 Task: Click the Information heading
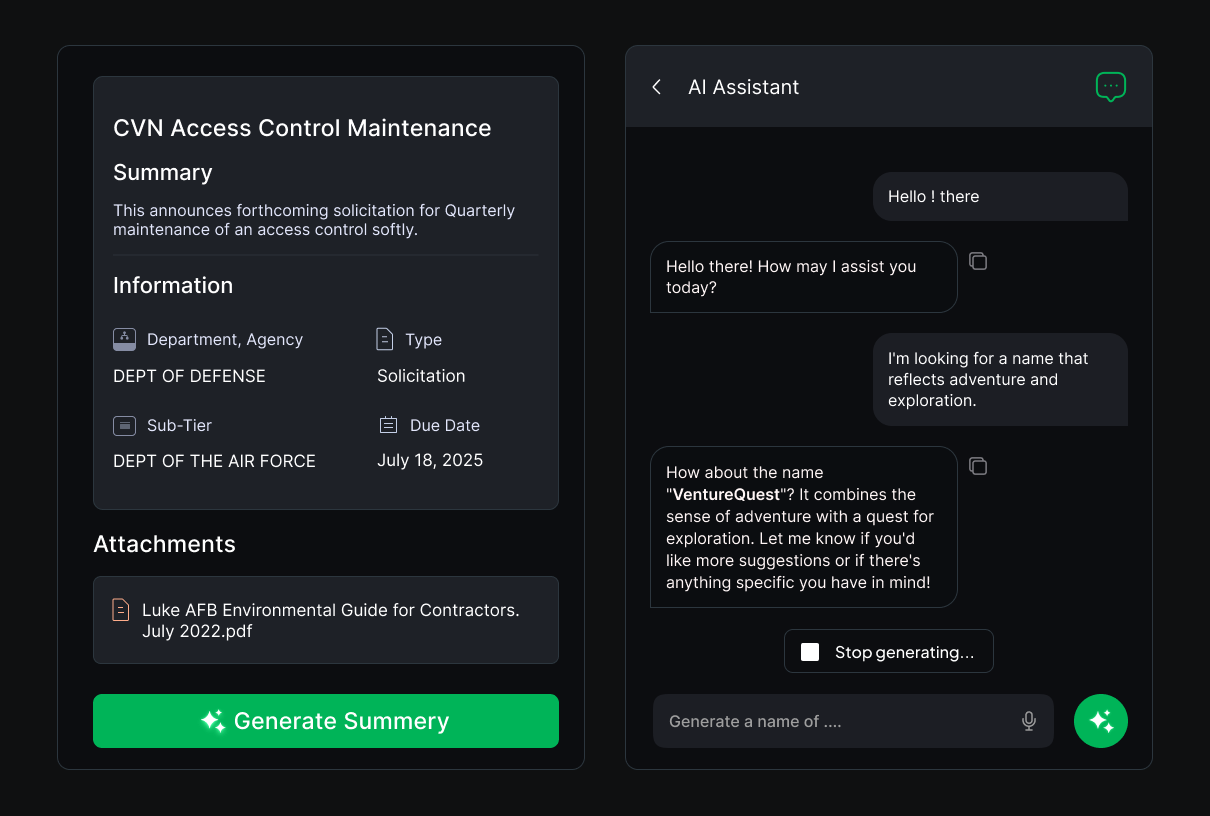click(173, 285)
